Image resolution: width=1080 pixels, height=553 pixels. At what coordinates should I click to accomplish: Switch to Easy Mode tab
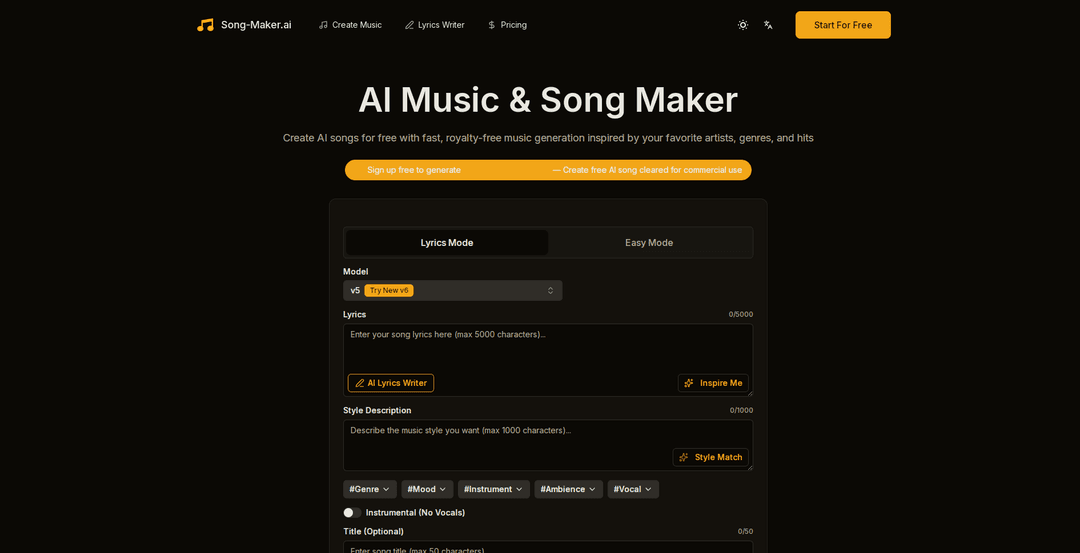pos(649,242)
